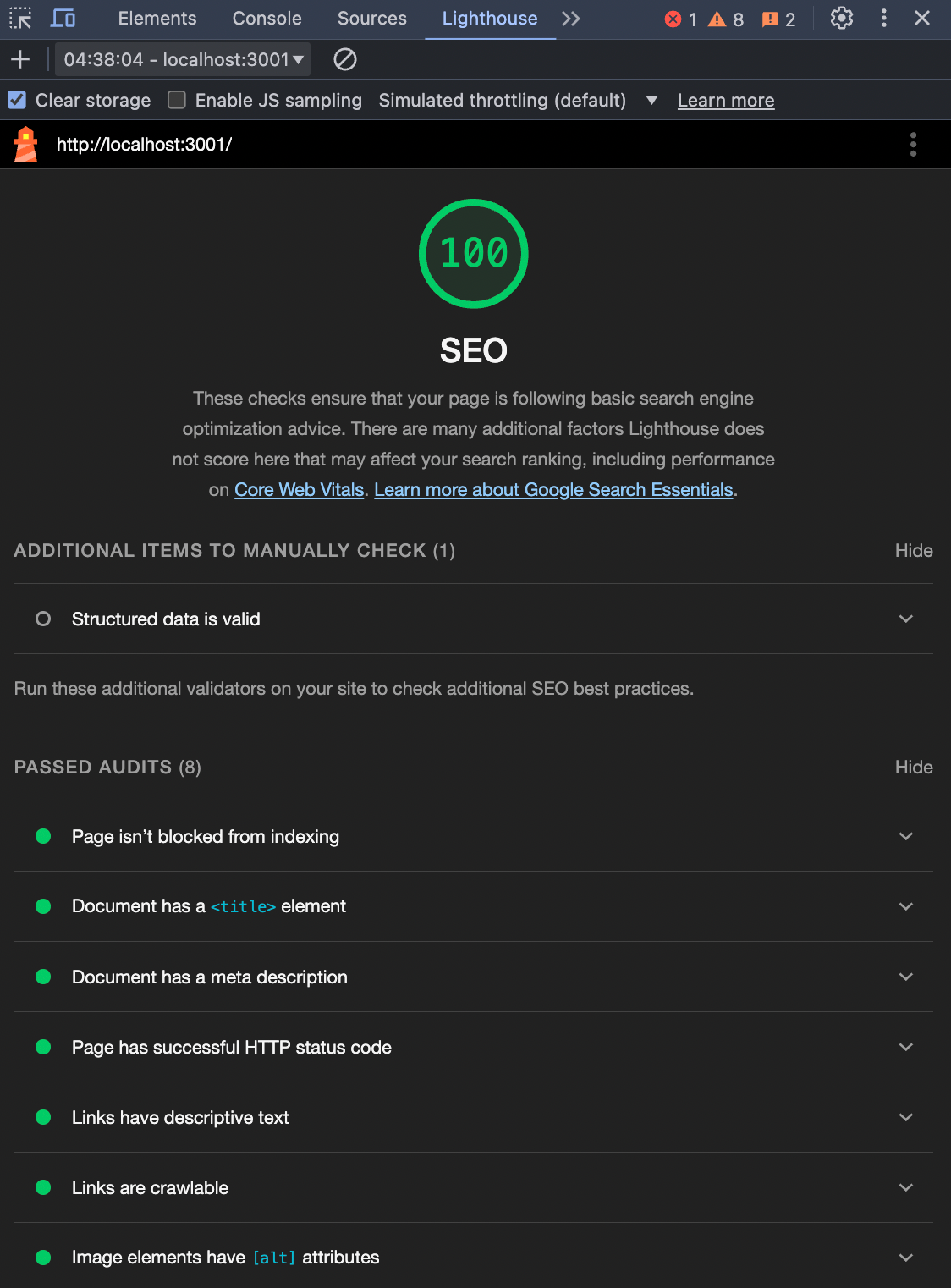Enable the JS sampling checkbox
Image resolution: width=951 pixels, height=1288 pixels.
coord(177,100)
